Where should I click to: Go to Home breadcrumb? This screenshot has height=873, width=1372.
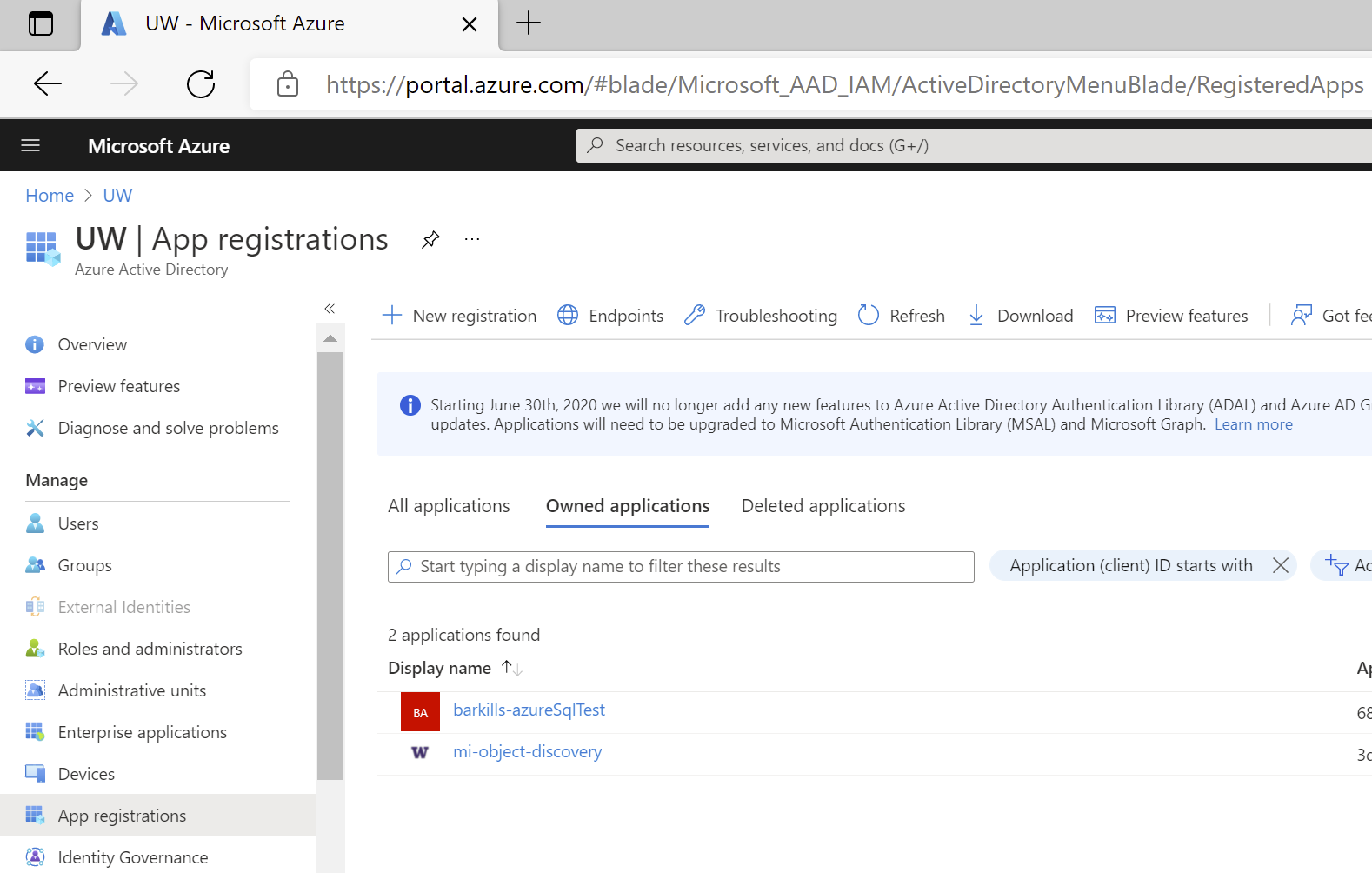(x=50, y=196)
